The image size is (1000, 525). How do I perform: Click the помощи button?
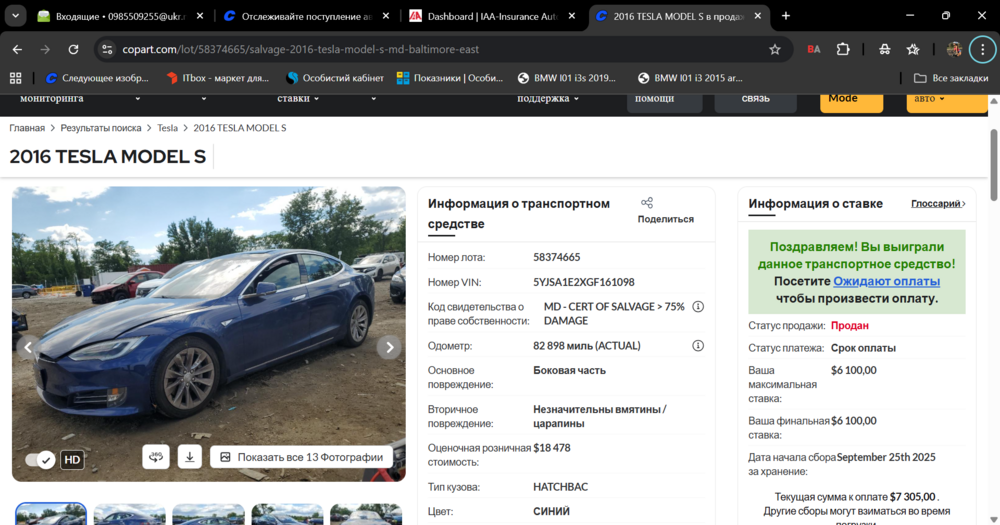(665, 102)
